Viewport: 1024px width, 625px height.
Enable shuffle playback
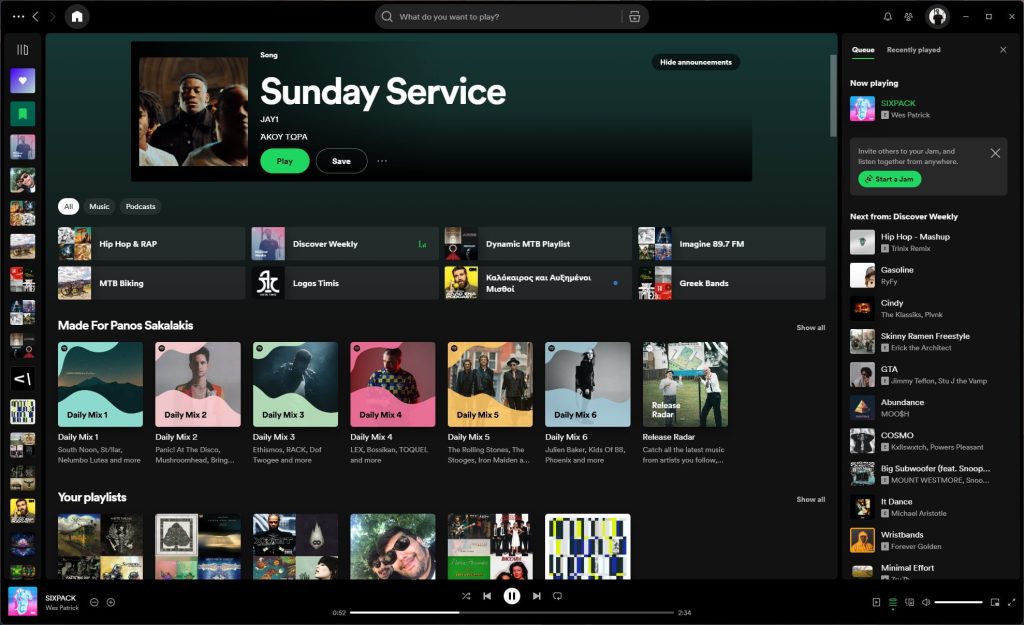(x=466, y=595)
